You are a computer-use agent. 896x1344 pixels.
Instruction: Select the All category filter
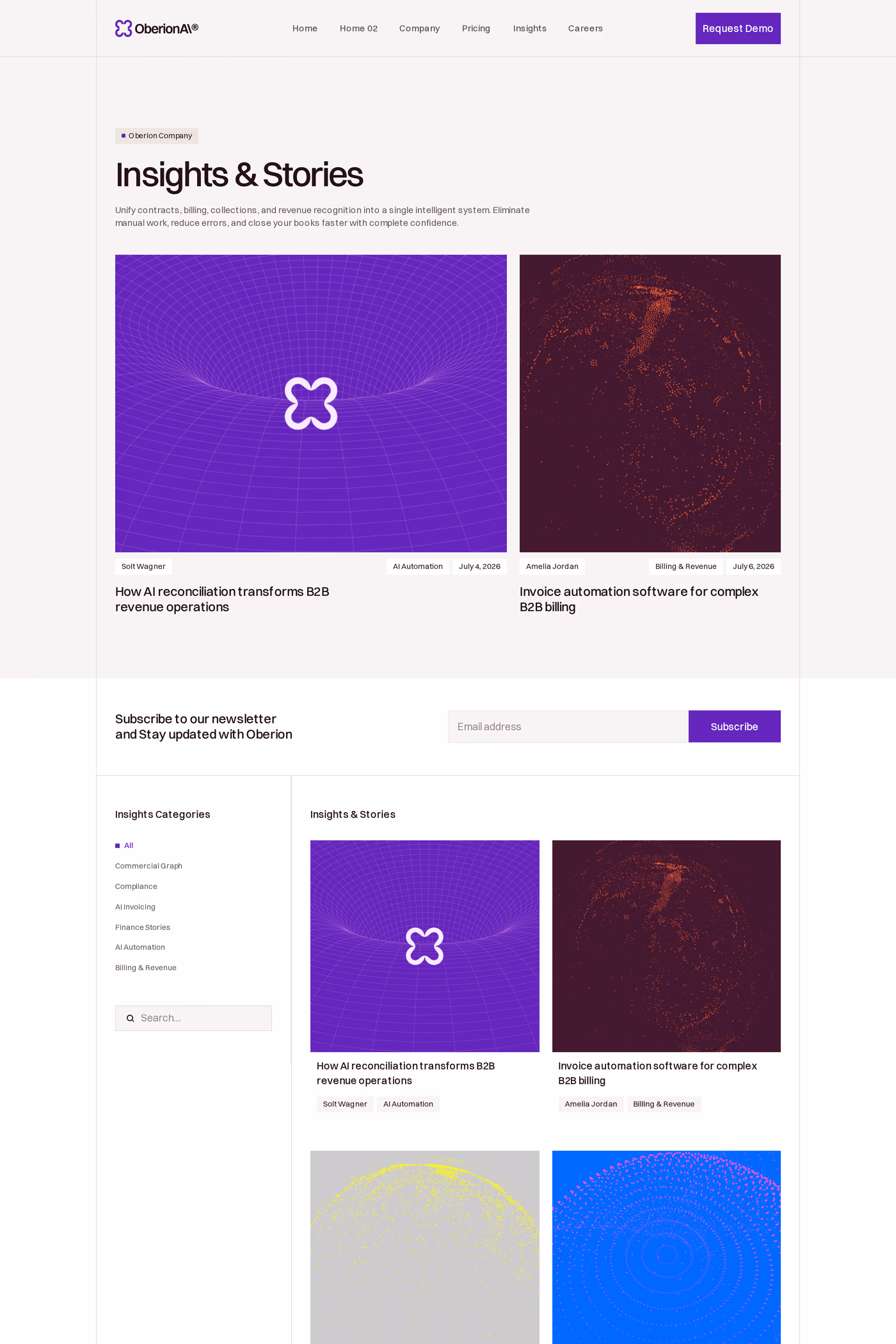[x=124, y=845]
